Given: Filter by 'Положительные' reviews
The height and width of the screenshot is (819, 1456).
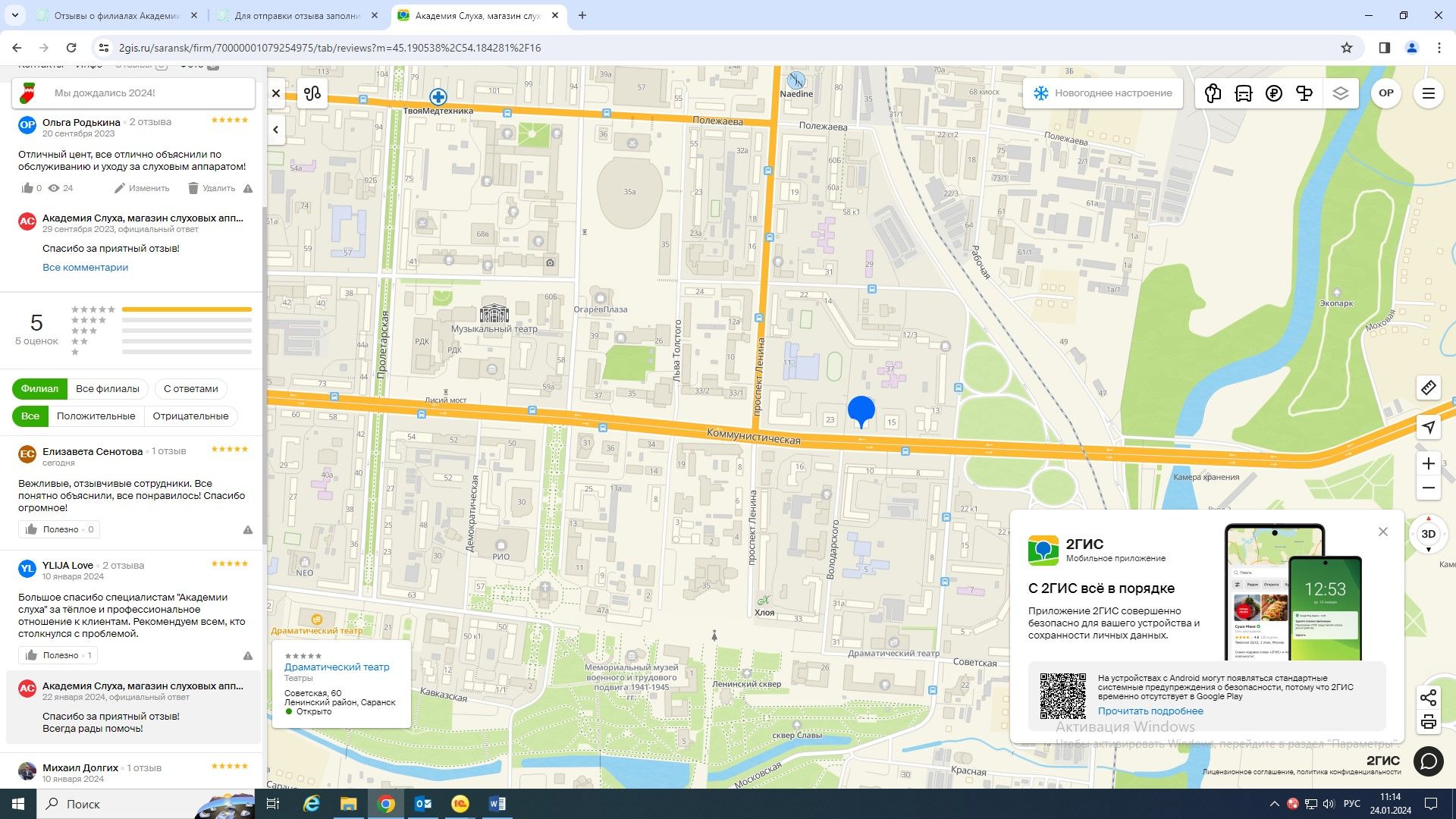Looking at the screenshot, I should [x=96, y=416].
